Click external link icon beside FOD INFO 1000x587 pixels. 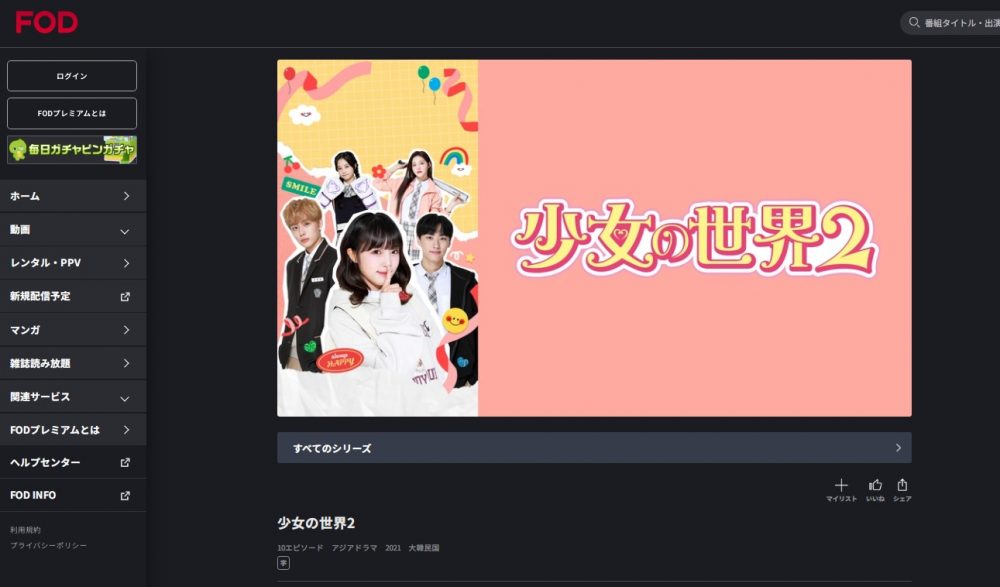125,496
